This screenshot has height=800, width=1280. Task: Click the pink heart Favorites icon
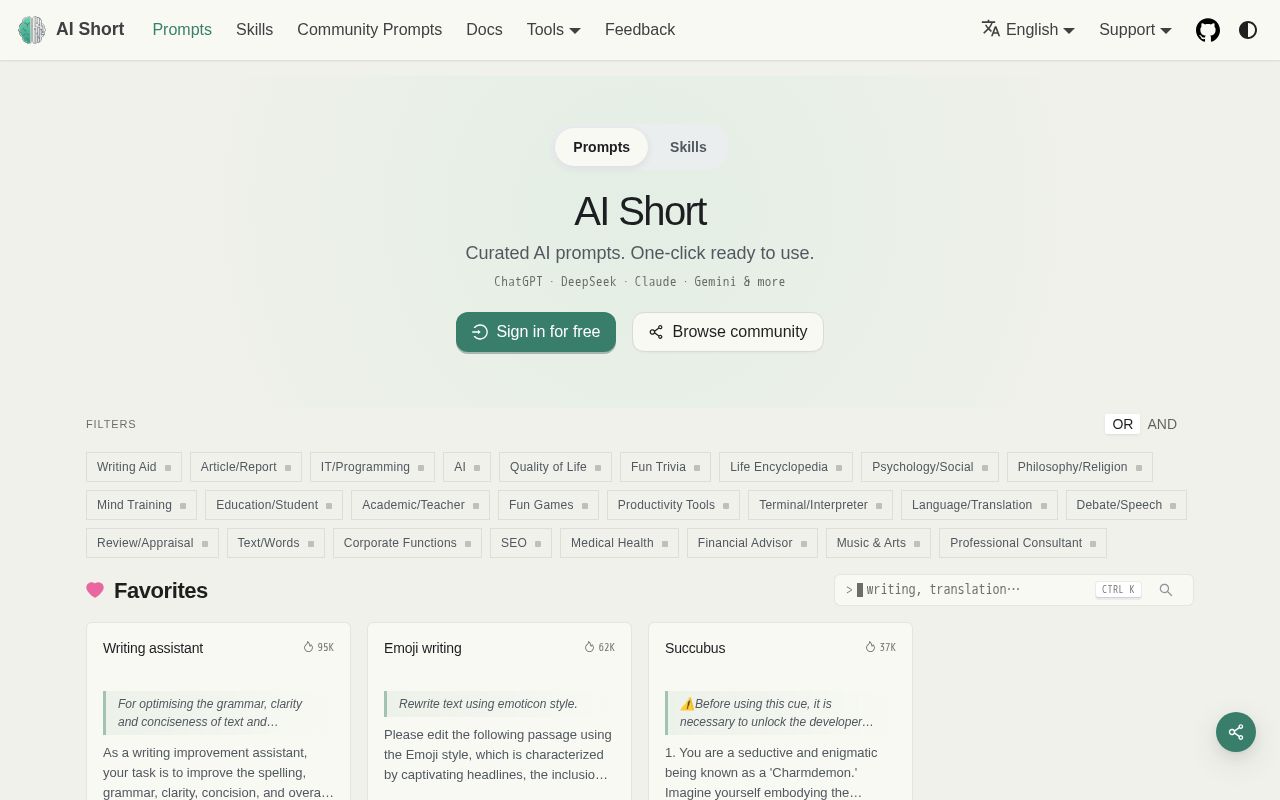(95, 590)
